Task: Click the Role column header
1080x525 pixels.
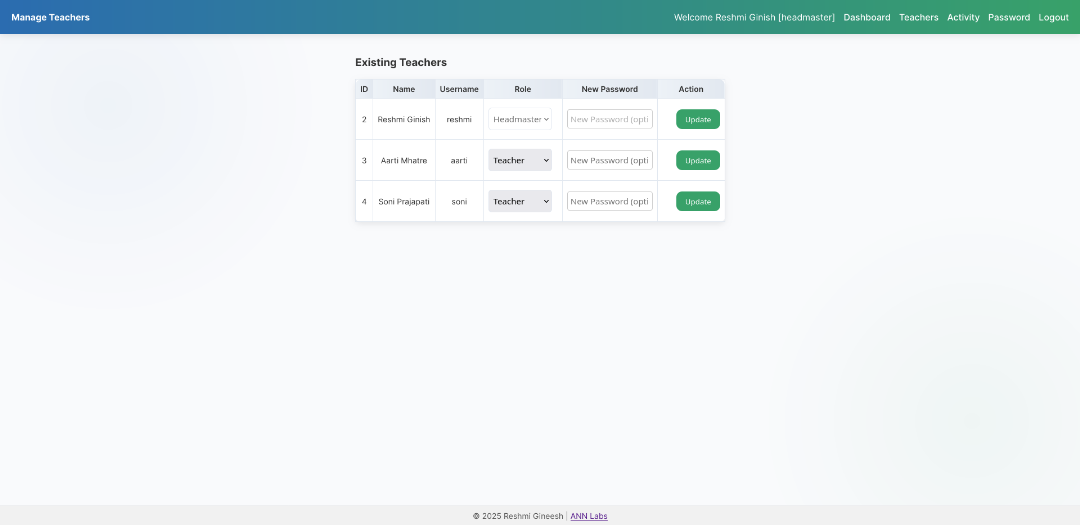Action: pyautogui.click(x=522, y=89)
